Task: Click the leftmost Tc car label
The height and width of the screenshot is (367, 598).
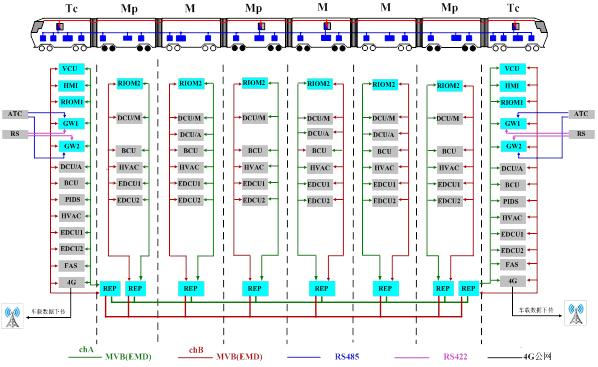Action: click(x=71, y=8)
